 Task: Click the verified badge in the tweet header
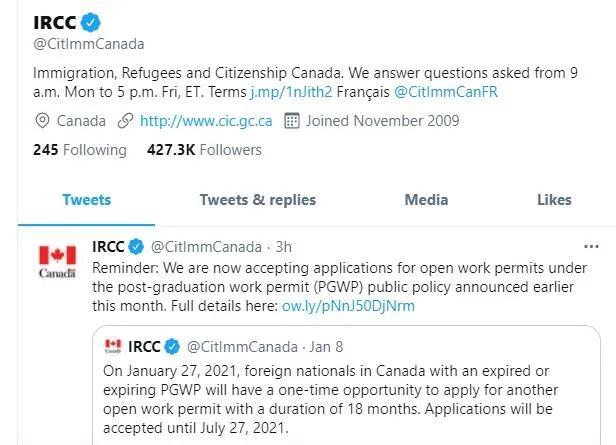[136, 247]
